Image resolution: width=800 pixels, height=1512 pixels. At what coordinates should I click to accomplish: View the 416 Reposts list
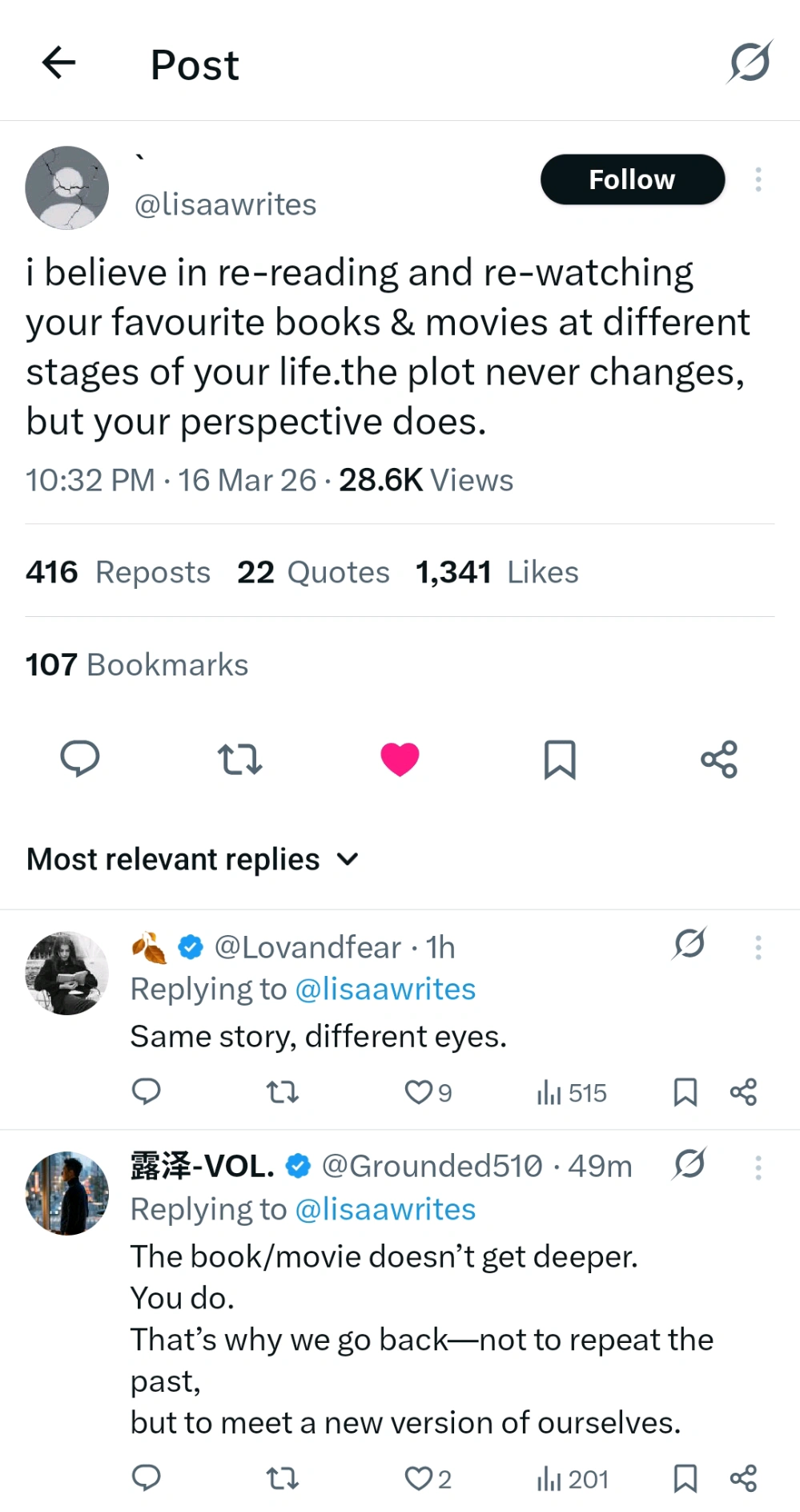[x=119, y=572]
